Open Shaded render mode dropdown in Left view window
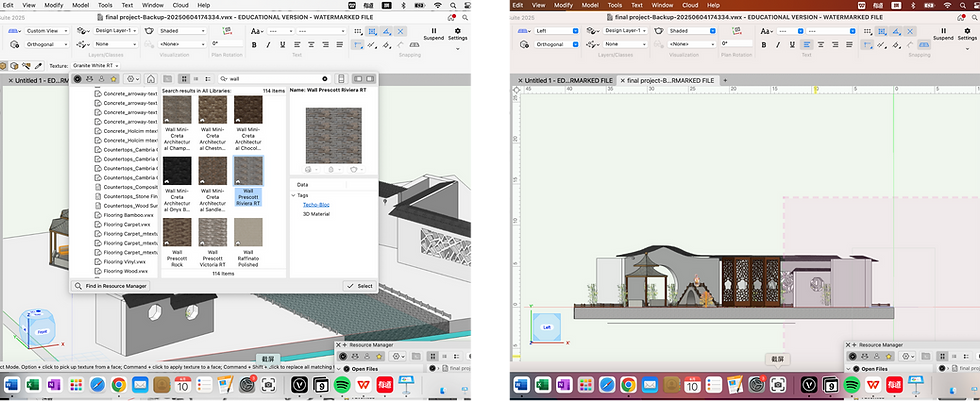 692,31
